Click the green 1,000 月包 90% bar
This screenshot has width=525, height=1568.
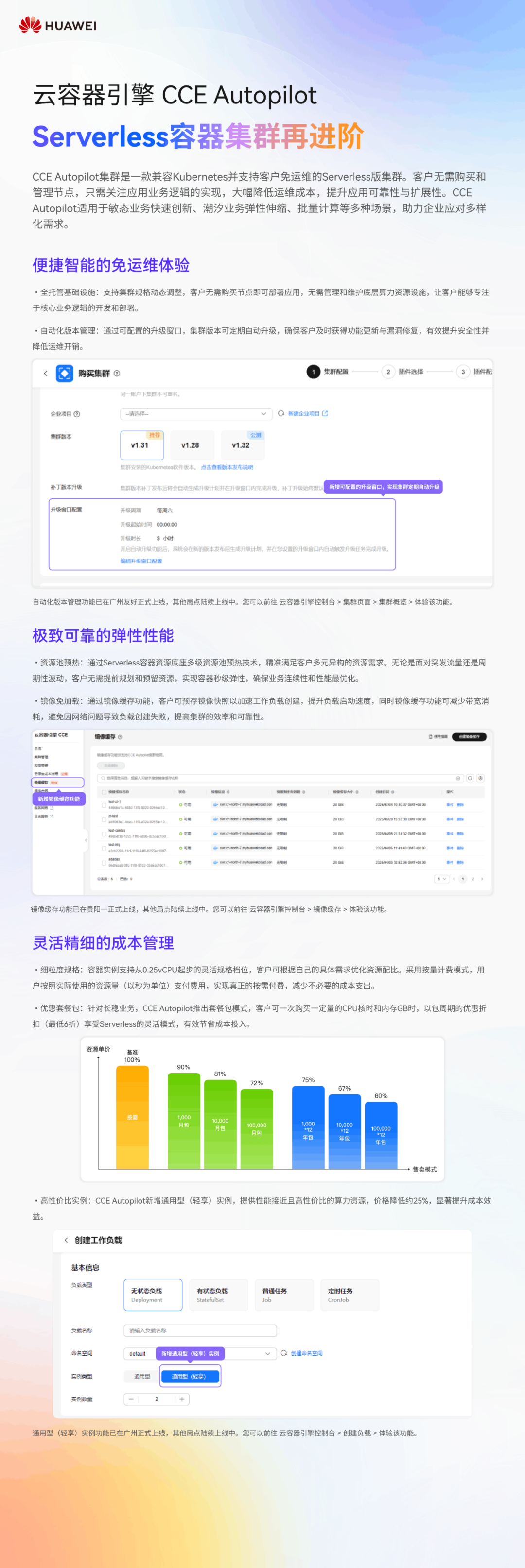click(184, 1121)
